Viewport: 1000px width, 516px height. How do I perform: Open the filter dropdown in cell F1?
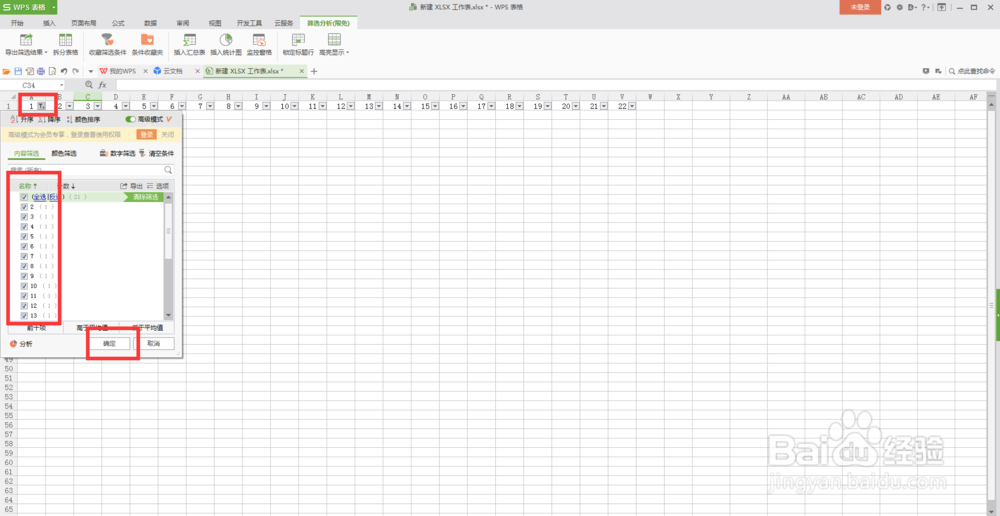pos(182,107)
